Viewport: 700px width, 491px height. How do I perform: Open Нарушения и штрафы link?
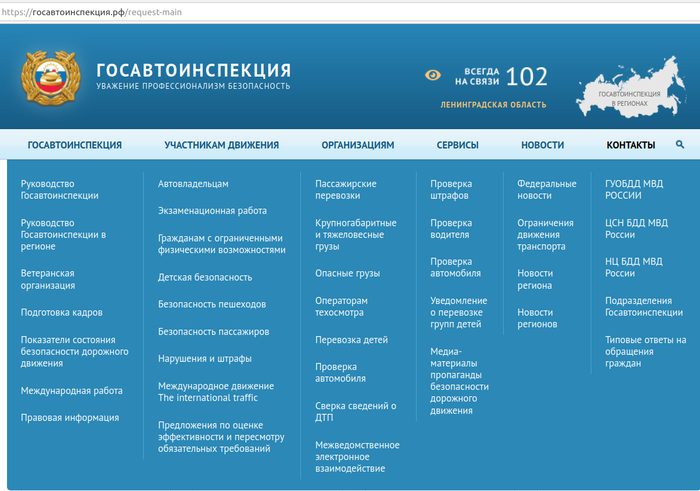coord(205,358)
